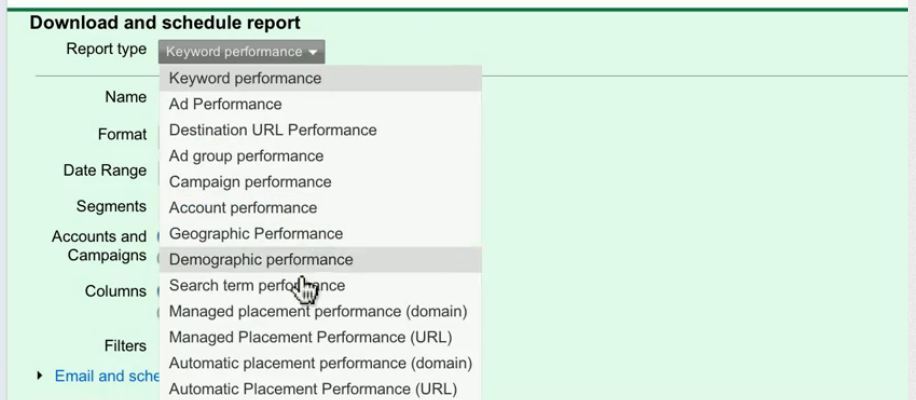Choose Search term performance option
The height and width of the screenshot is (400, 916).
(x=320, y=286)
